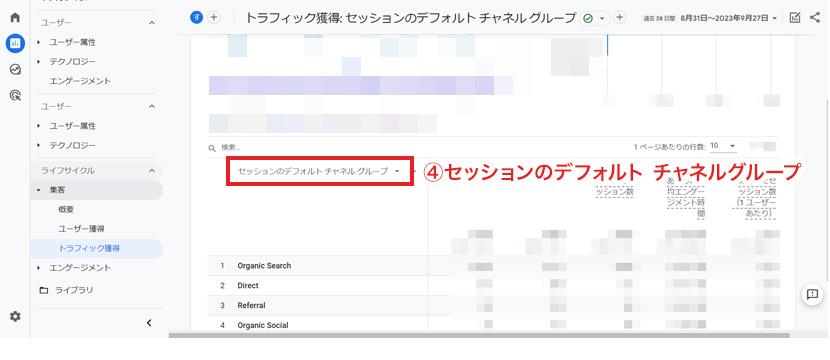Open the Home icon in navigation rail
Screen dimensions: 830x360
(15, 17)
